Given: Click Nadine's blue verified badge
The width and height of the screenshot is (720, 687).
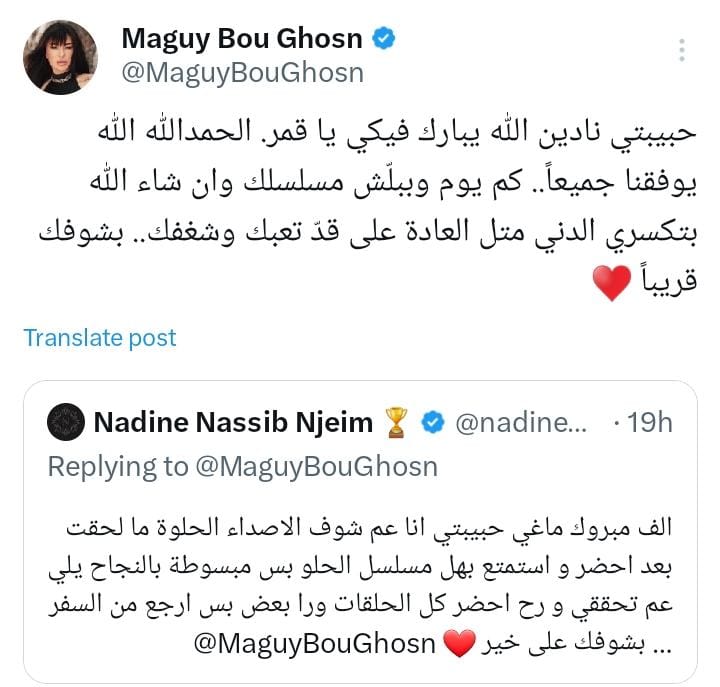Looking at the screenshot, I should pos(433,422).
